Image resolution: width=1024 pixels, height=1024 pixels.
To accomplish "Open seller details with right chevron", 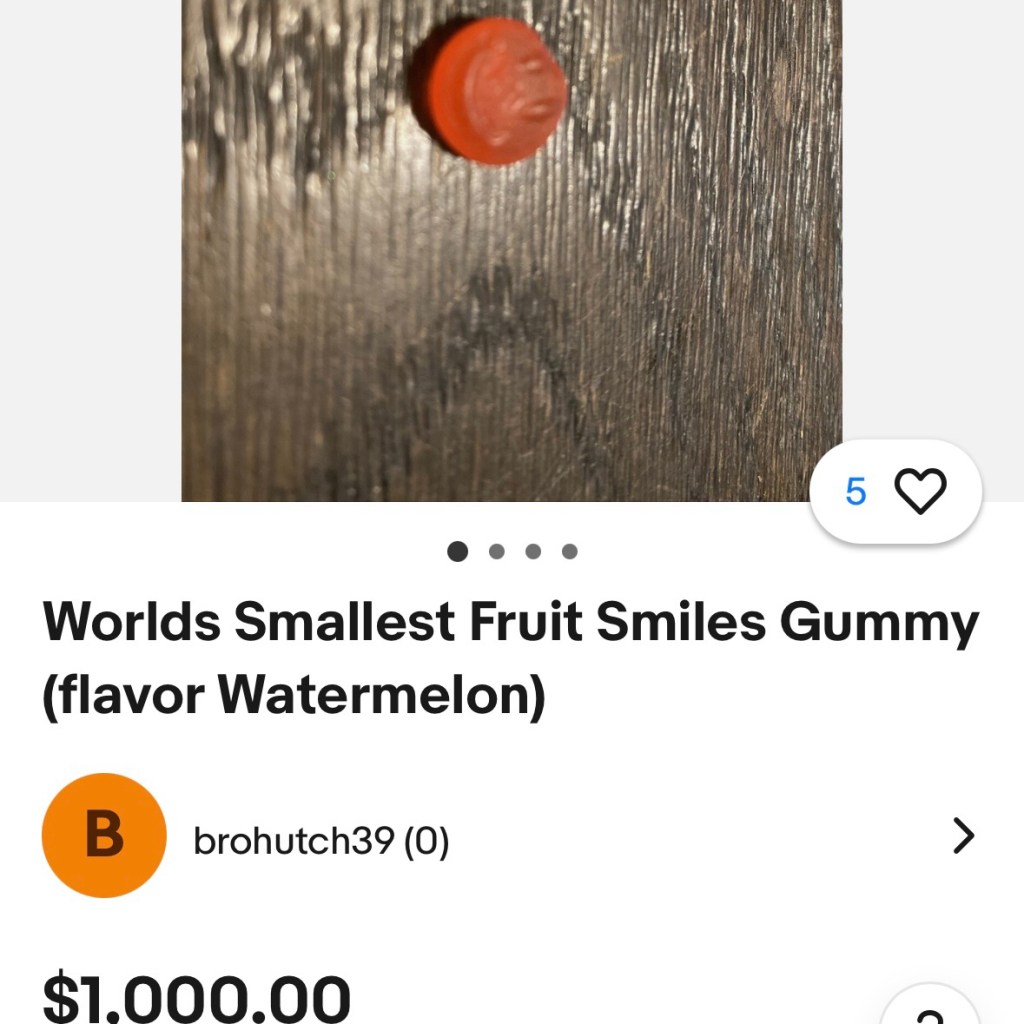I will coord(963,836).
